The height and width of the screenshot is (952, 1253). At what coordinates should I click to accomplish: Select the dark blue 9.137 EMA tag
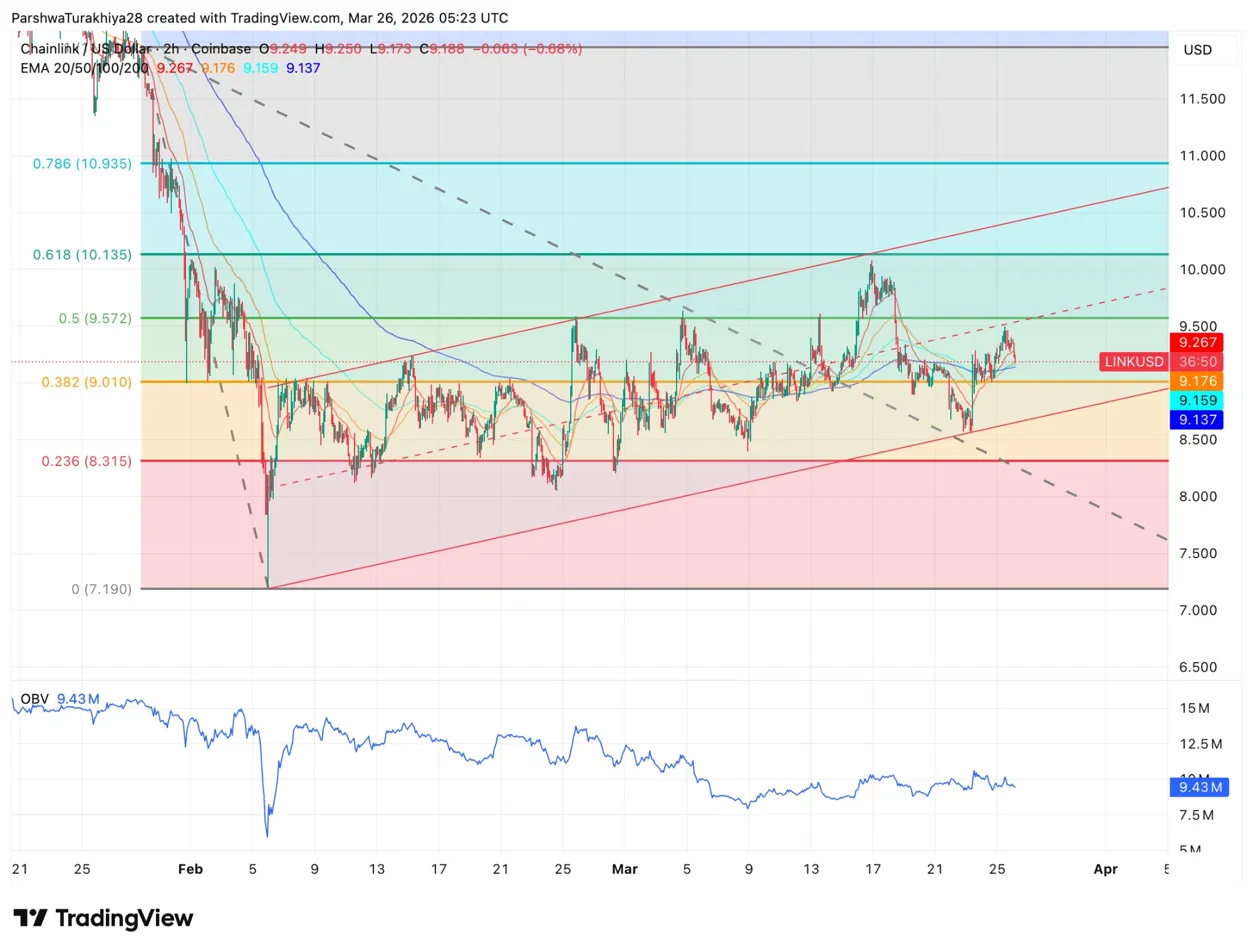pyautogui.click(x=1197, y=419)
